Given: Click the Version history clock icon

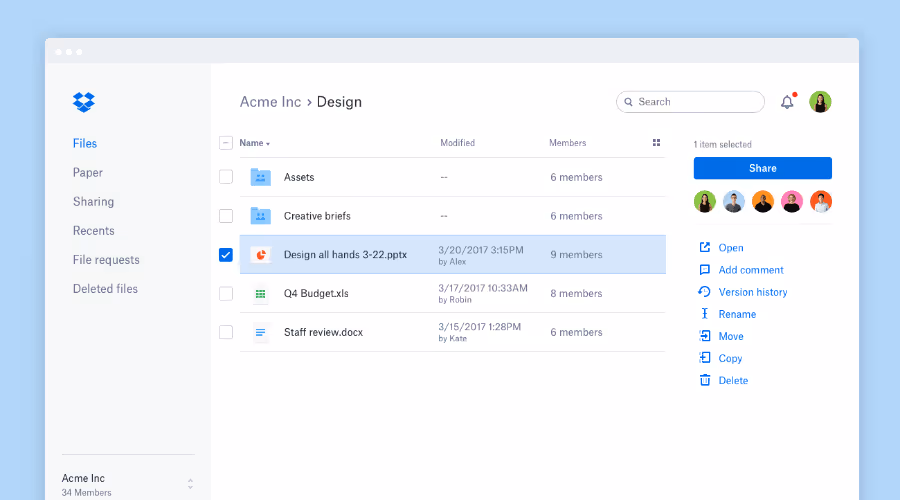Looking at the screenshot, I should coord(704,292).
